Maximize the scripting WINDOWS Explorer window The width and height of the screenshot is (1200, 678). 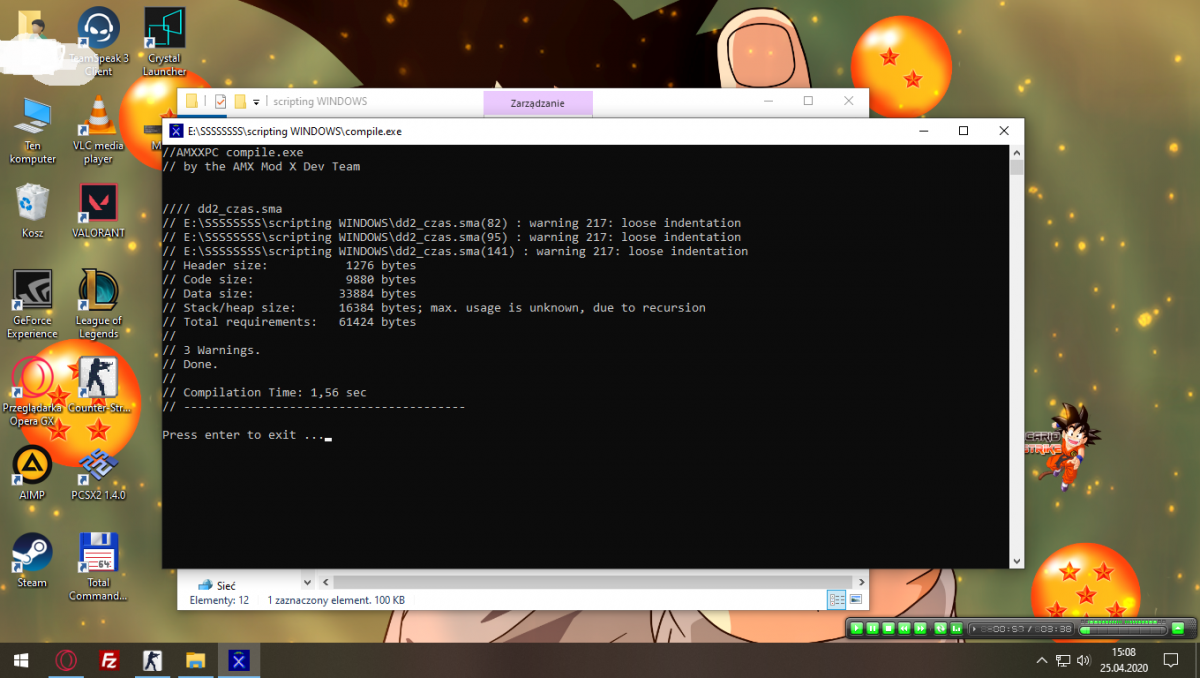pos(808,101)
